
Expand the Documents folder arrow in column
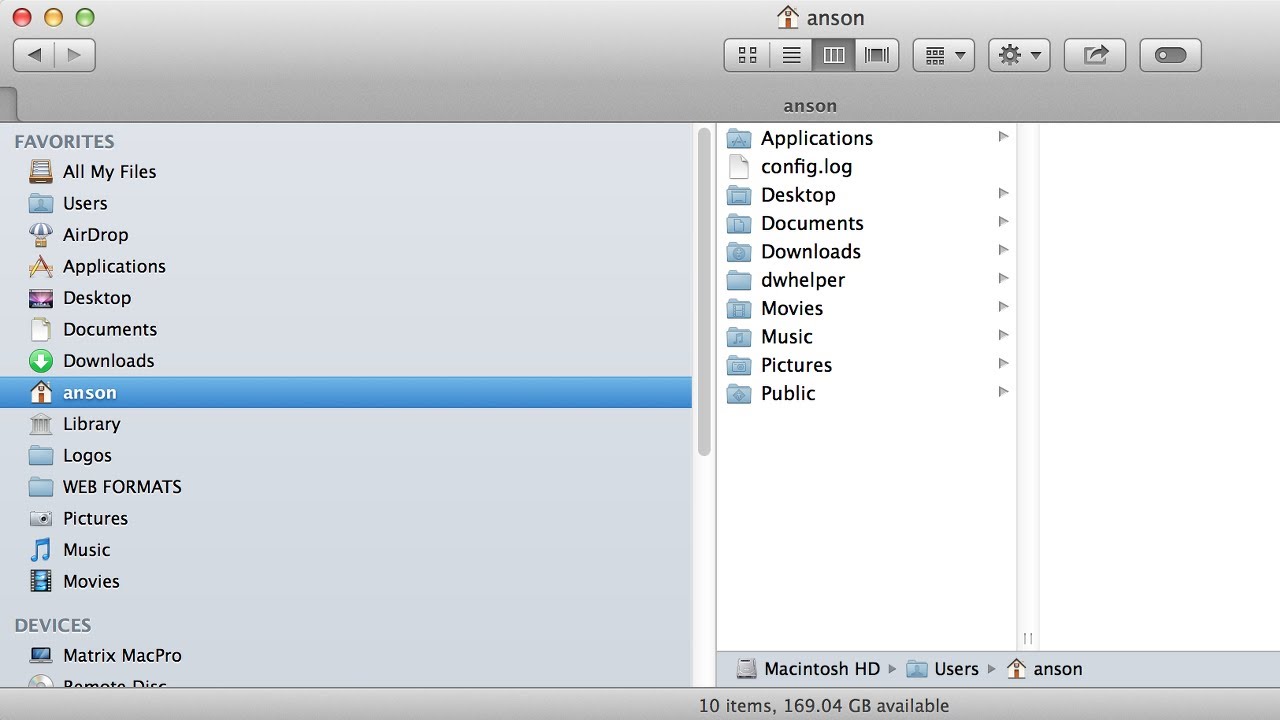[1003, 222]
